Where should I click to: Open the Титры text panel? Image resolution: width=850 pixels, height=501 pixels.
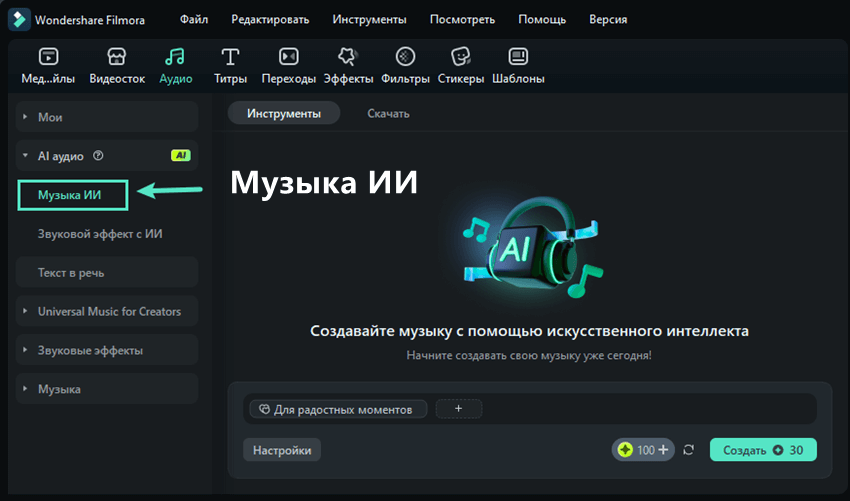tap(230, 66)
